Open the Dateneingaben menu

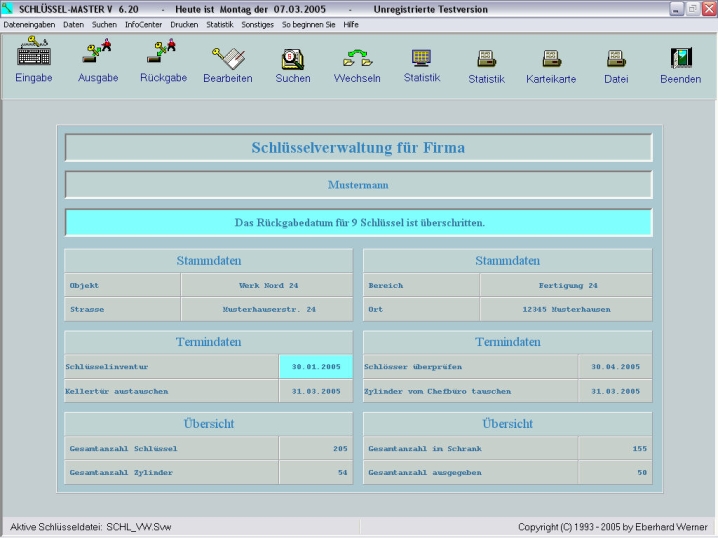pos(29,23)
